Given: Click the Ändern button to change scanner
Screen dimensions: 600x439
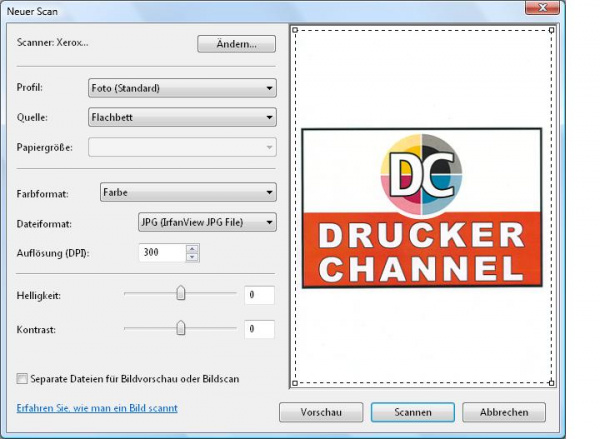Looking at the screenshot, I should (x=236, y=44).
